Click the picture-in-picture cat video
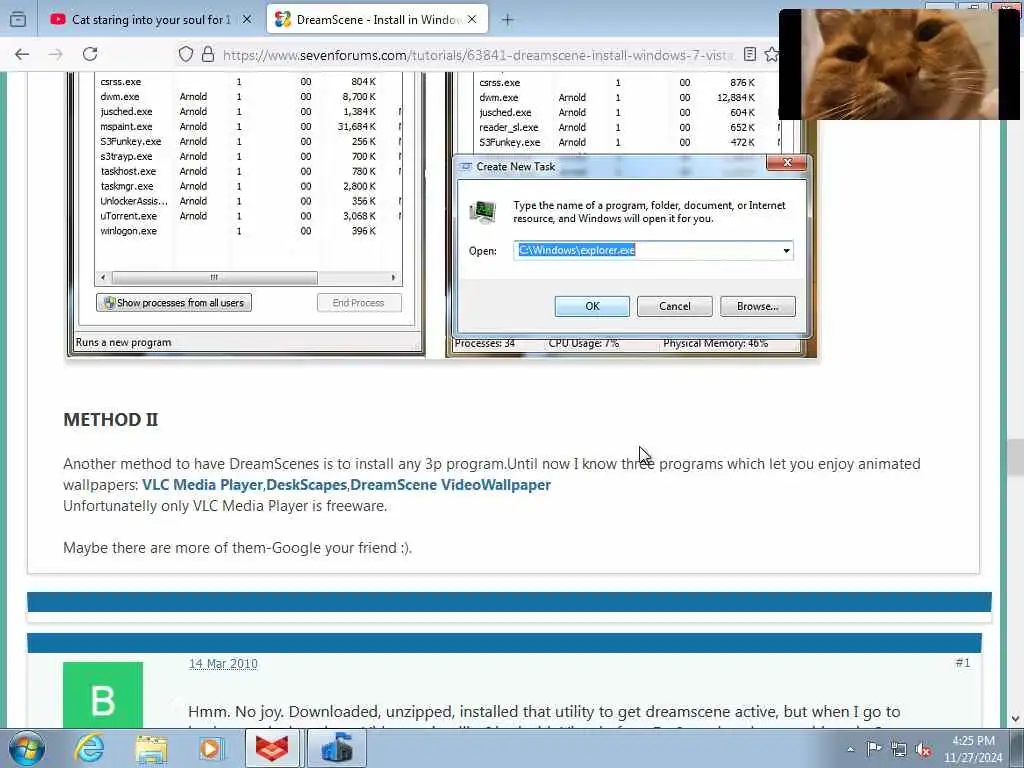The image size is (1024, 768). point(899,65)
